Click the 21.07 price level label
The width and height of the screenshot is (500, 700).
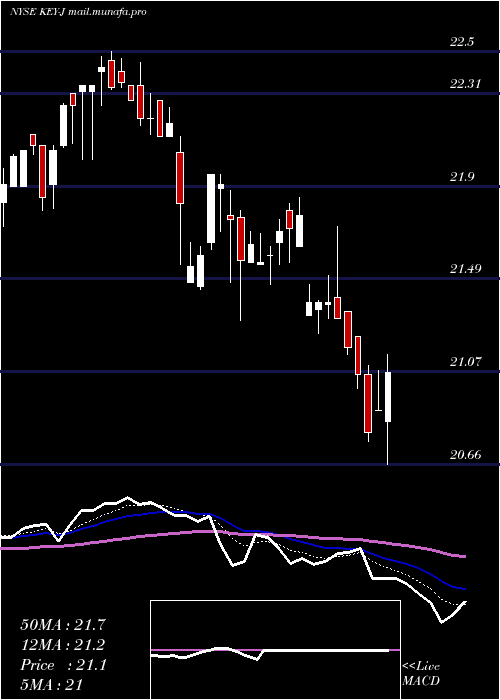click(x=466, y=362)
